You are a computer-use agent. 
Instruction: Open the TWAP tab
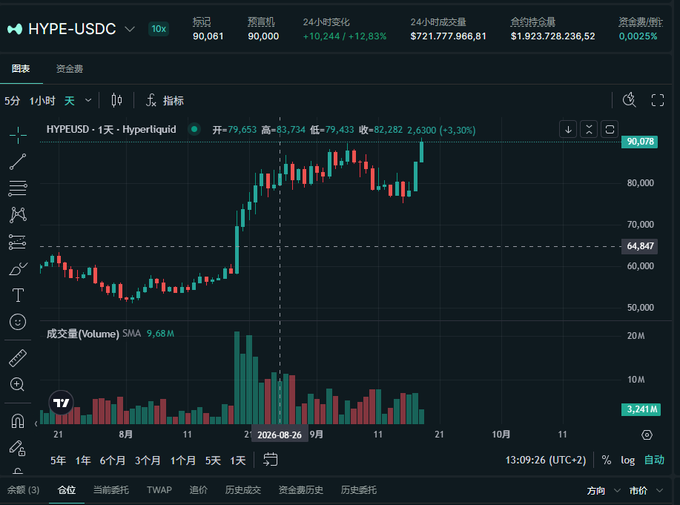click(x=159, y=490)
